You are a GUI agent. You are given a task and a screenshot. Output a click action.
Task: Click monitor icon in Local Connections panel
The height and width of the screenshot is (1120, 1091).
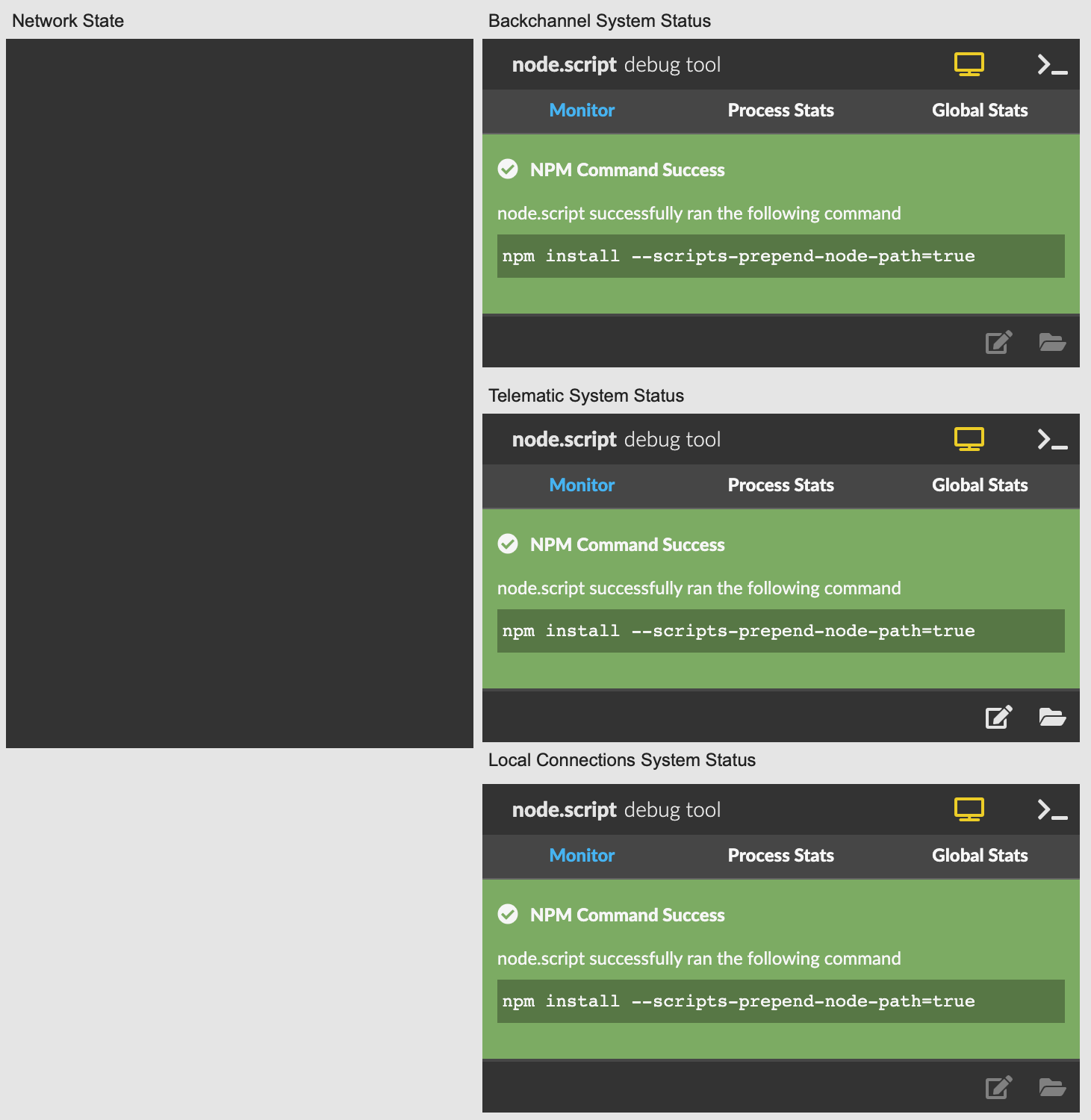[969, 809]
